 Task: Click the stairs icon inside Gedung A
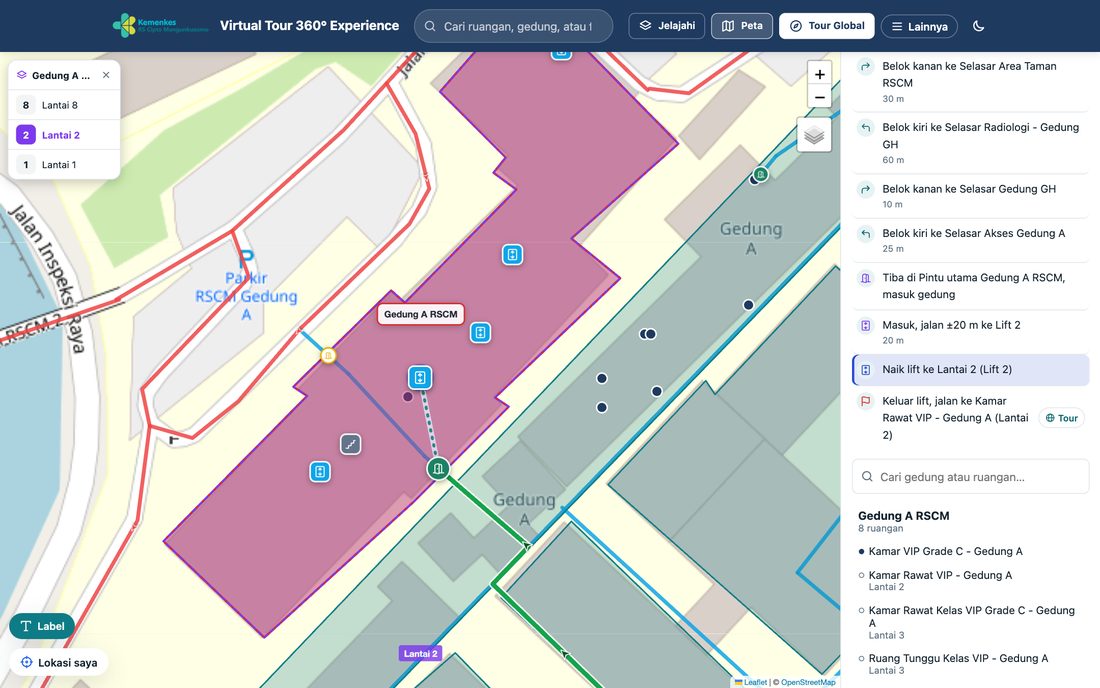pos(351,444)
